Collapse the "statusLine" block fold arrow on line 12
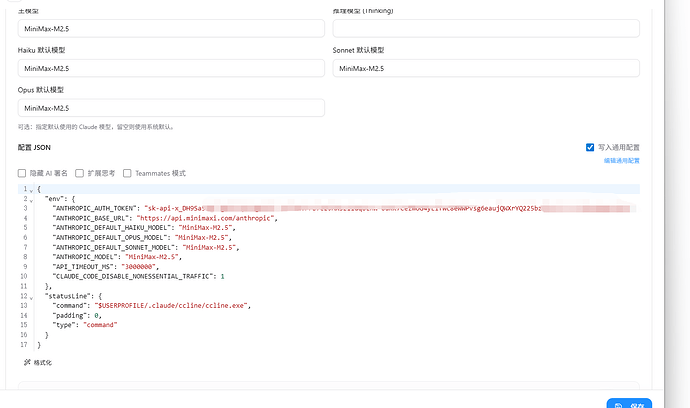This screenshot has width=690, height=408. tap(31, 298)
